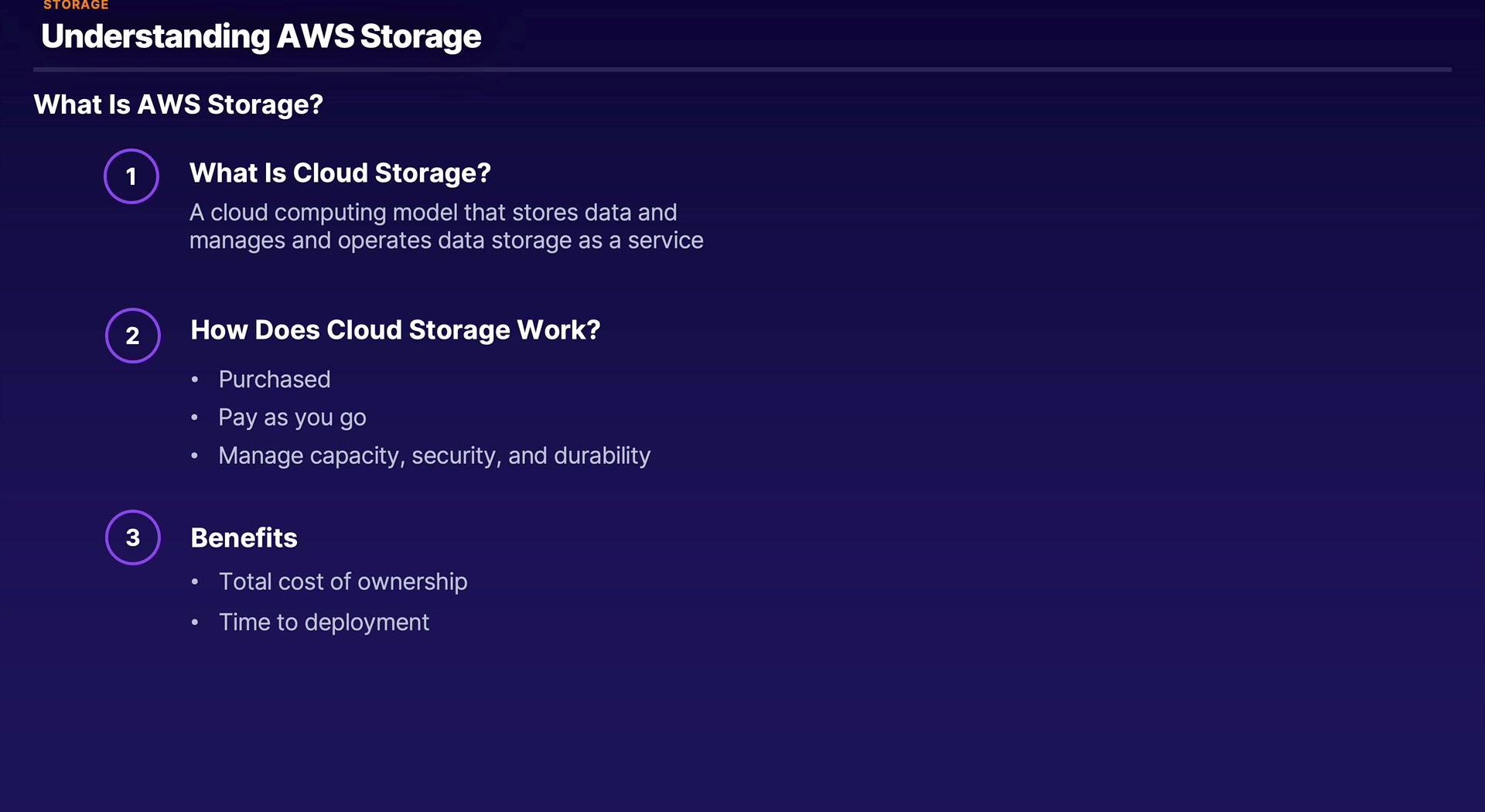The image size is (1485, 812).
Task: Click the cloud computing model description text
Action: pyautogui.click(x=446, y=227)
